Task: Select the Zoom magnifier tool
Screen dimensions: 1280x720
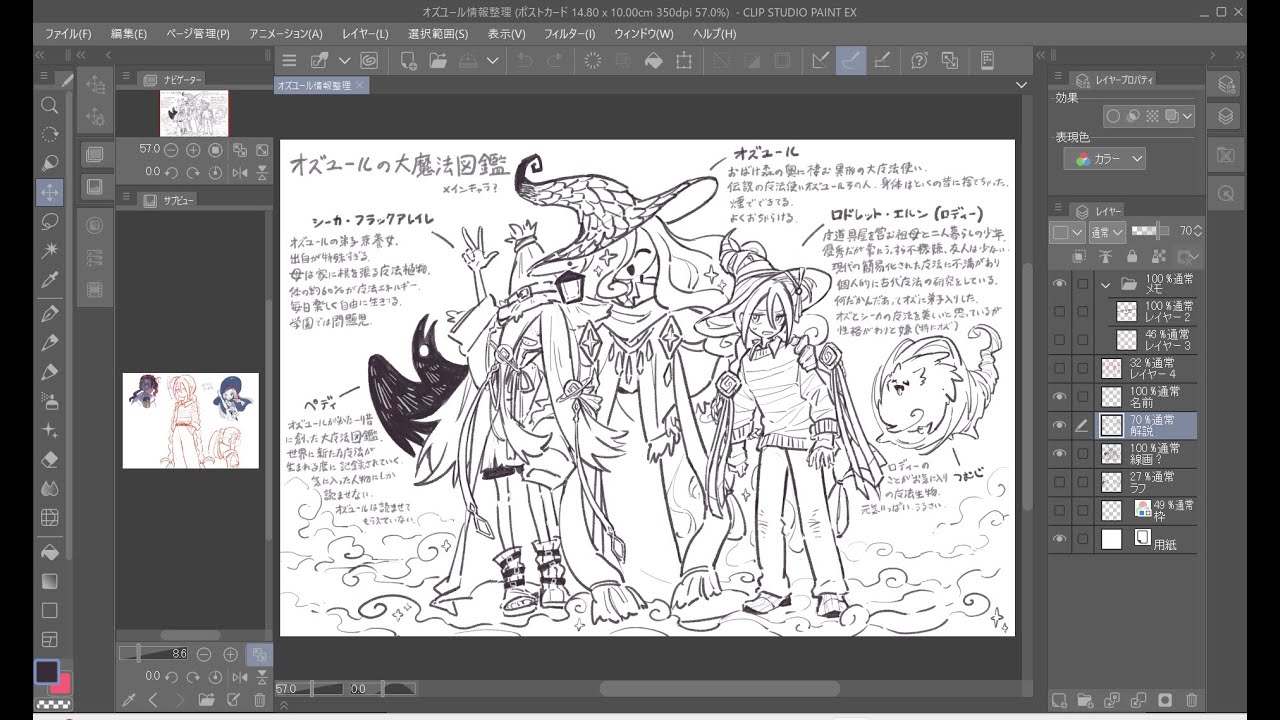Action: (x=49, y=105)
